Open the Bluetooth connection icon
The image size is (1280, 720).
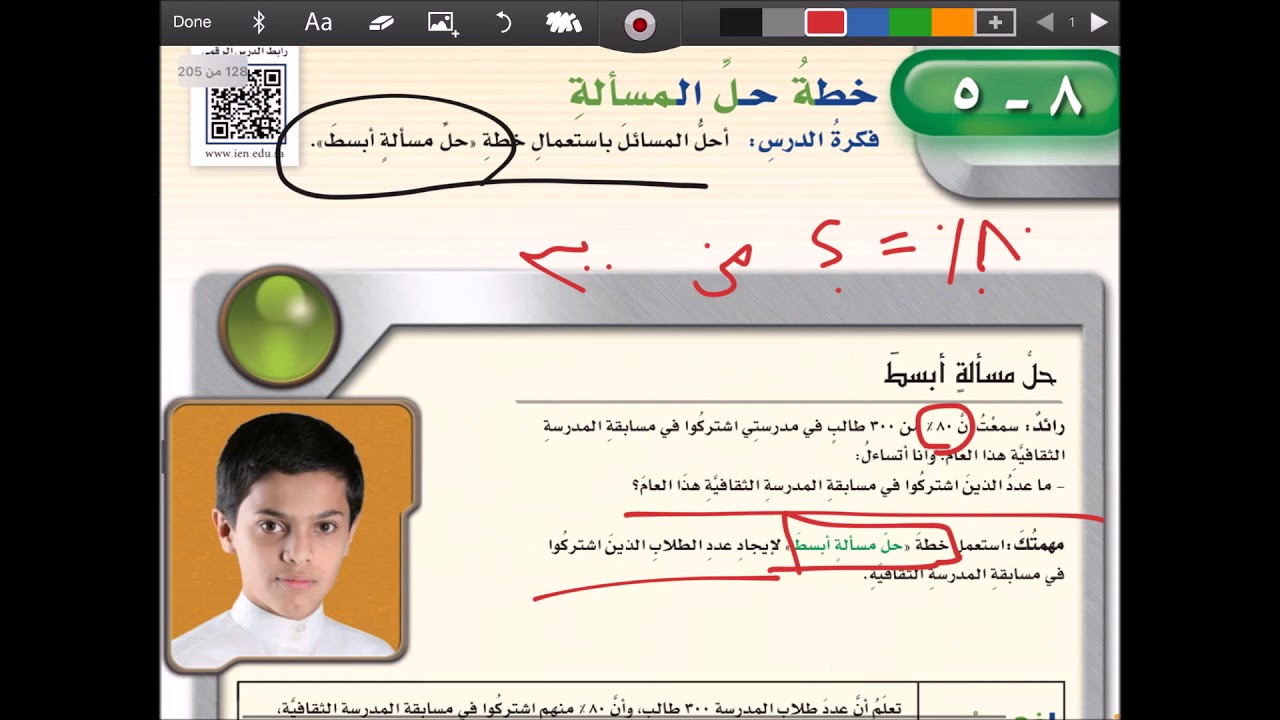(258, 22)
